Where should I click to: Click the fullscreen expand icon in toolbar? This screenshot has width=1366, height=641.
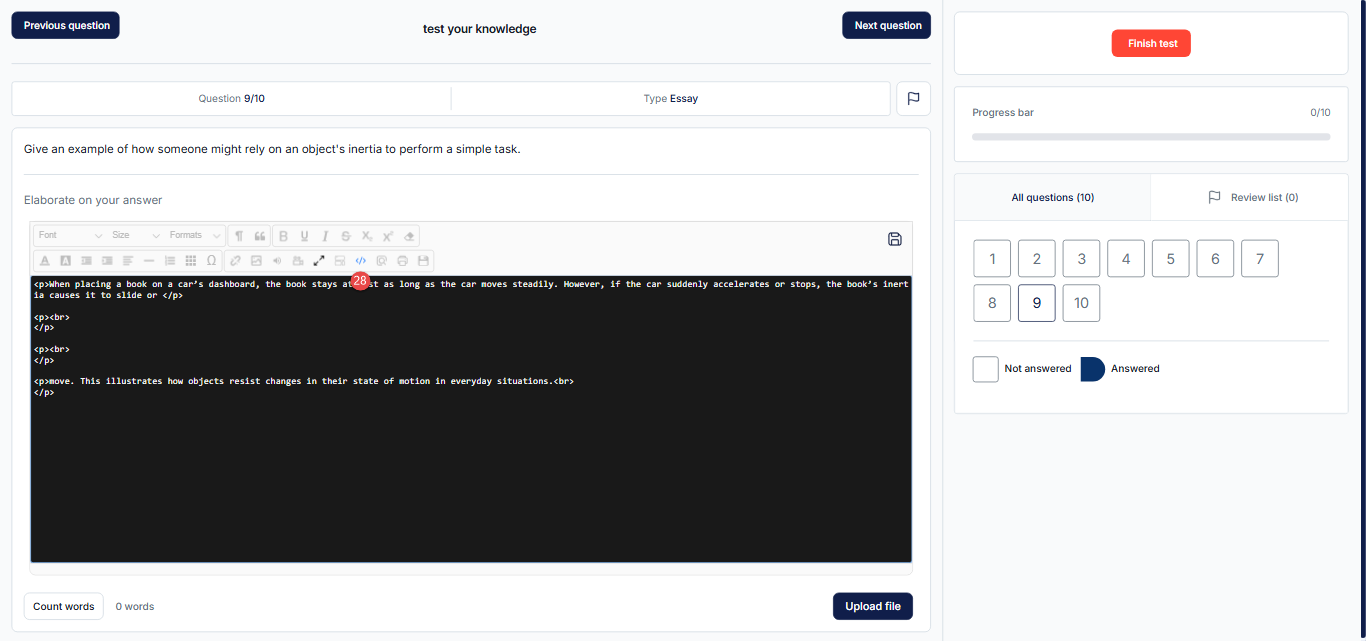point(319,261)
